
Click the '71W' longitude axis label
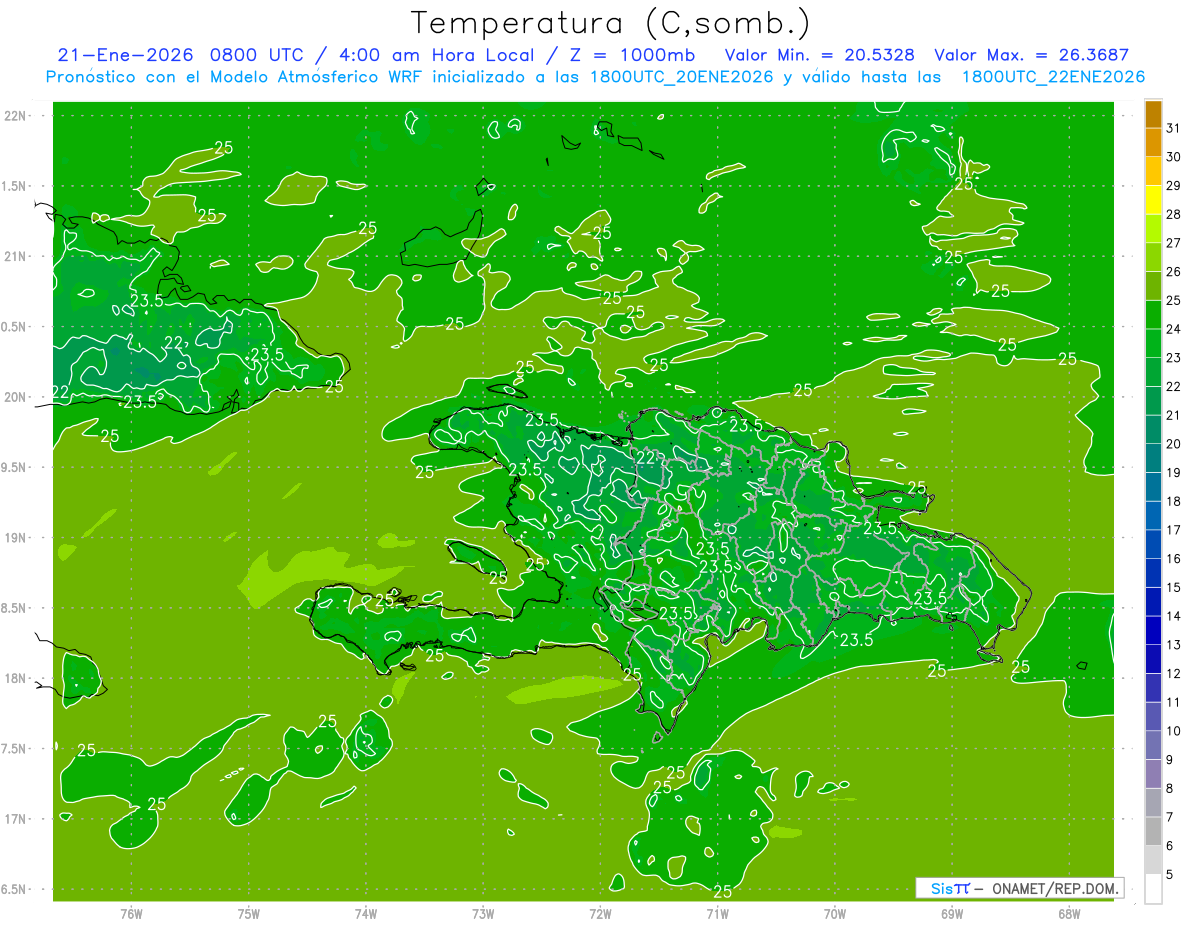click(x=717, y=913)
